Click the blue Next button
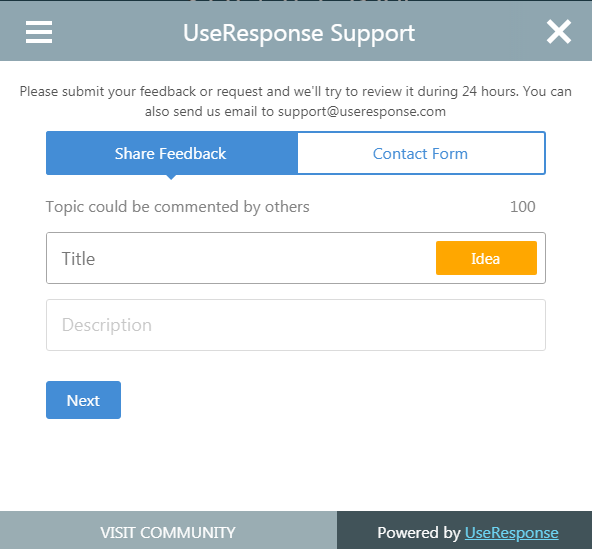The image size is (593, 549). (x=84, y=400)
